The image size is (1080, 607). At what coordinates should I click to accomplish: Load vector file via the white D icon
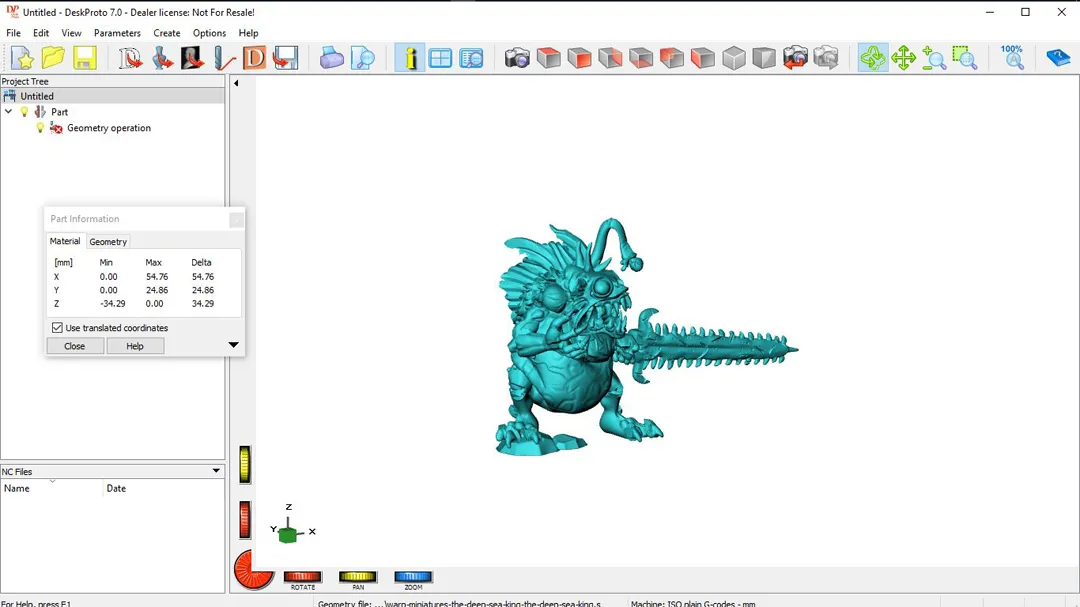(x=129, y=58)
